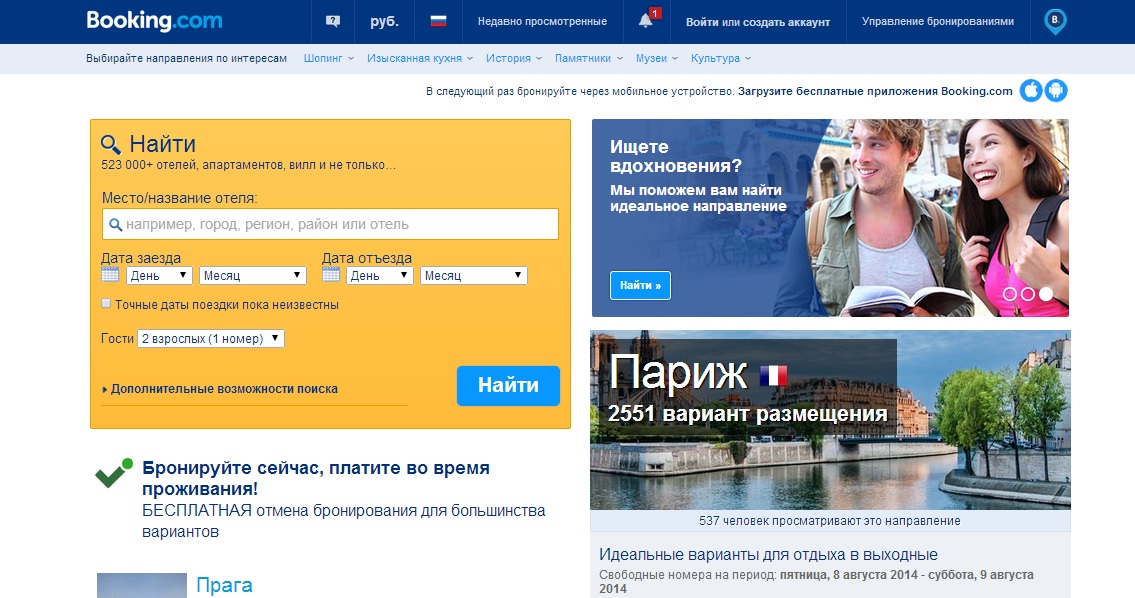Click the Booking.com logo
Image resolution: width=1135 pixels, height=598 pixels.
coord(154,20)
